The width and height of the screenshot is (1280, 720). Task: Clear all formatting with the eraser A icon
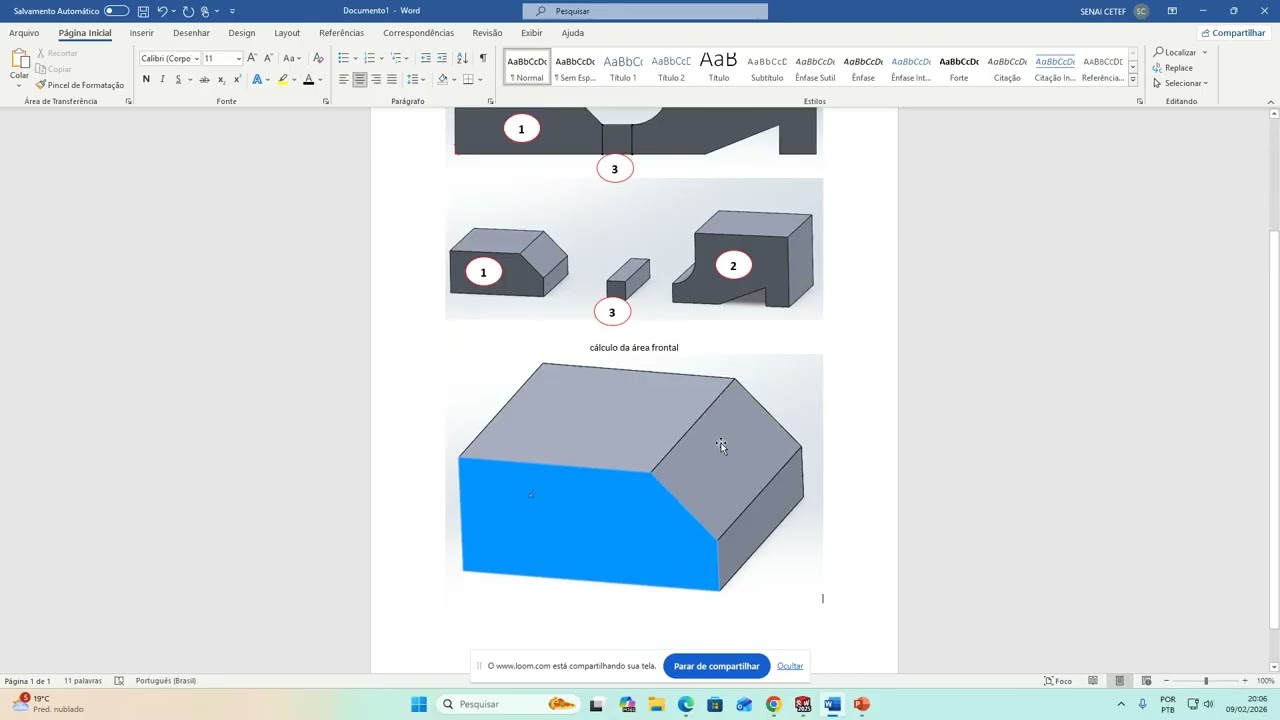tap(318, 58)
